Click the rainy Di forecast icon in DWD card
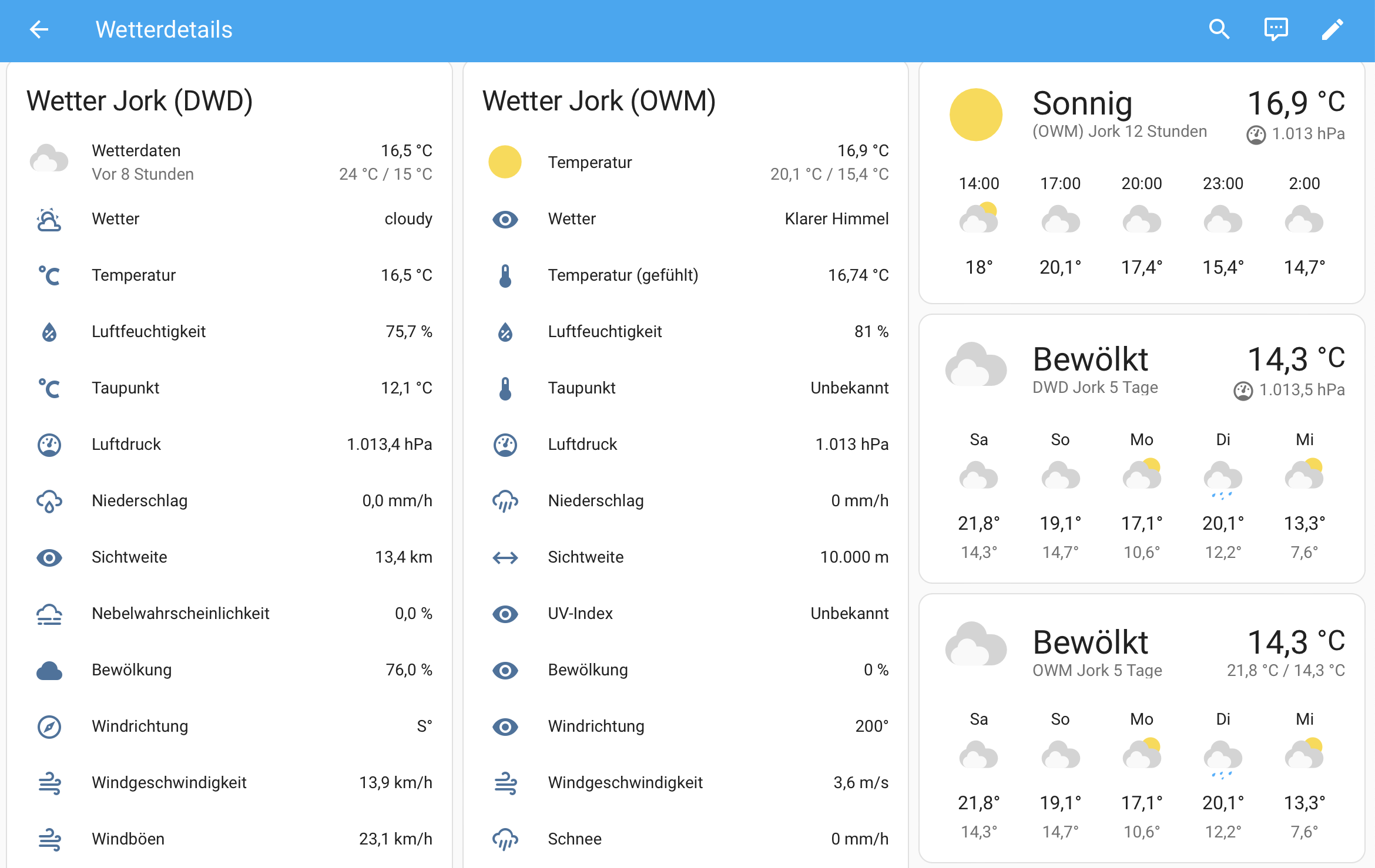1375x868 pixels. 1223,478
